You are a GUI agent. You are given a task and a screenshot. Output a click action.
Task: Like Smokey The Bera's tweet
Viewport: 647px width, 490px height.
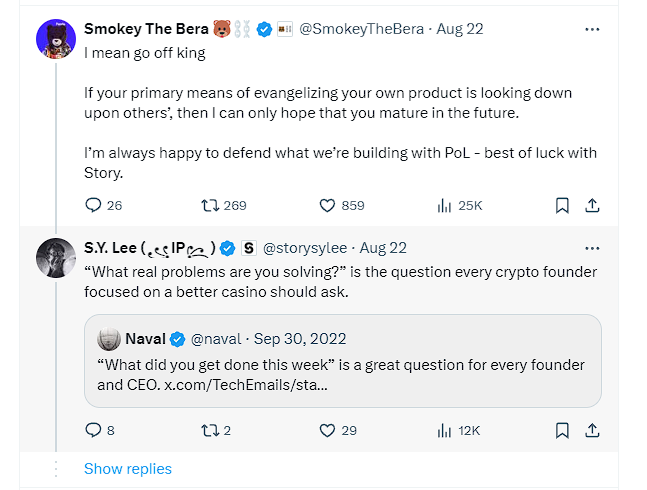pos(326,205)
